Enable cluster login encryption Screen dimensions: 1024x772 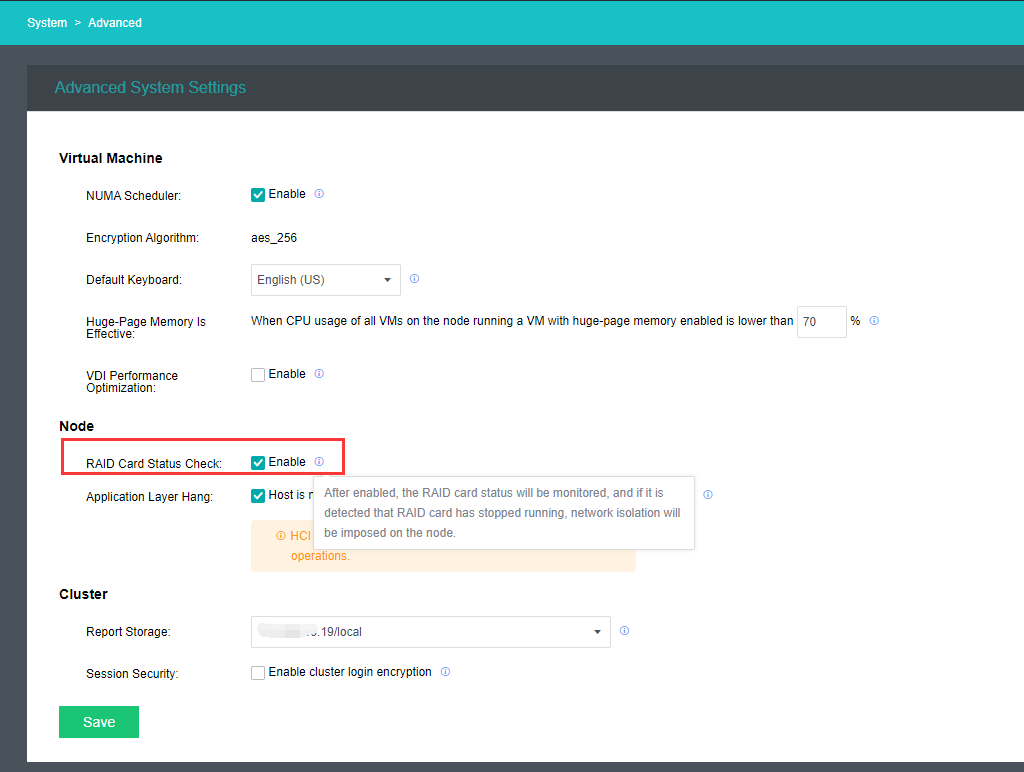[x=258, y=671]
